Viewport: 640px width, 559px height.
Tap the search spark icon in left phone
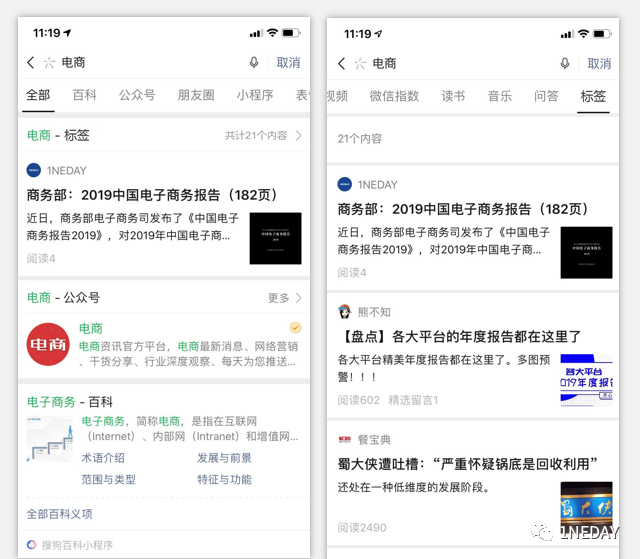click(x=49, y=62)
